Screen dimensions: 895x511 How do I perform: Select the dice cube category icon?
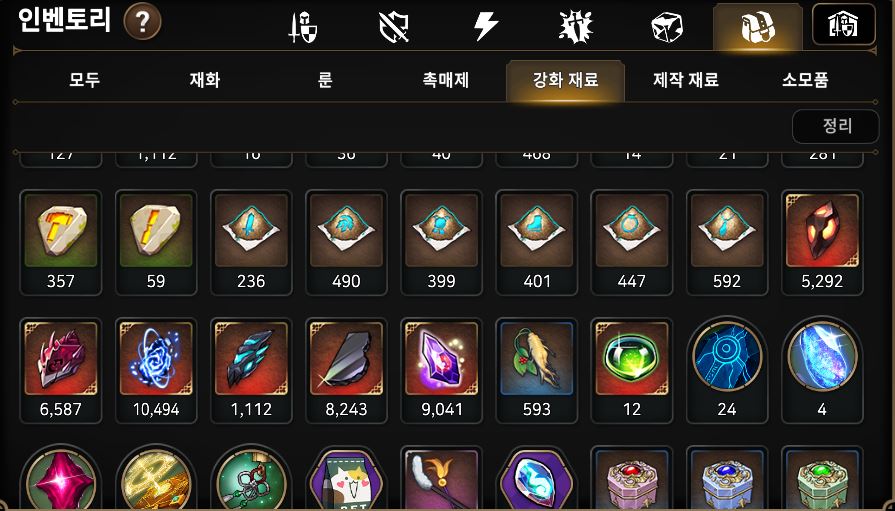pyautogui.click(x=667, y=27)
